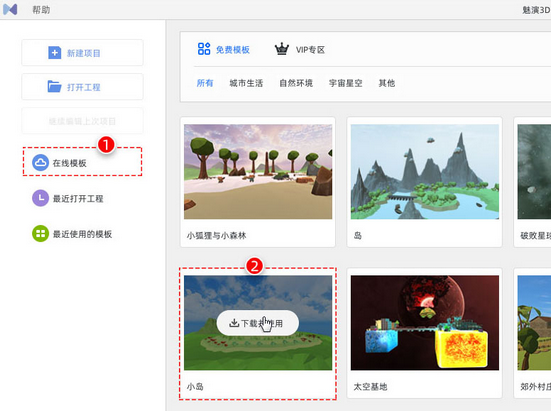The image size is (551, 411).
Task: Click the 岛 template title
Action: coord(358,235)
